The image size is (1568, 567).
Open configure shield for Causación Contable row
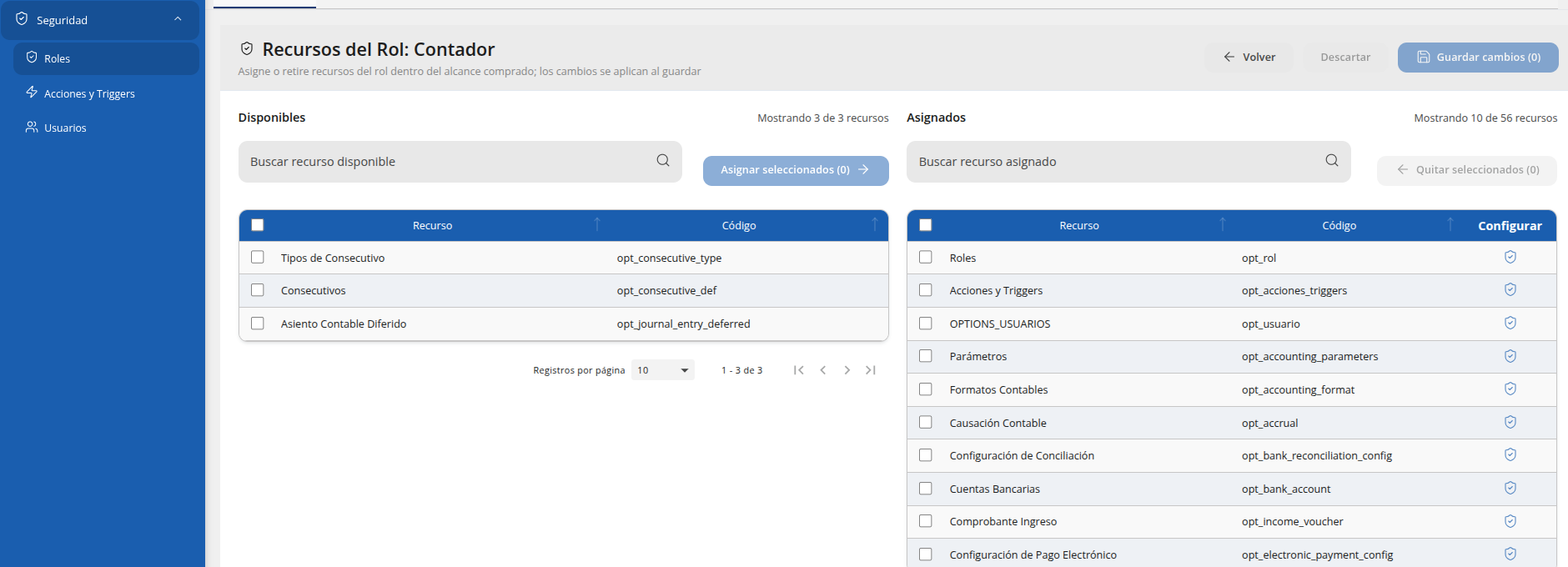point(1510,422)
